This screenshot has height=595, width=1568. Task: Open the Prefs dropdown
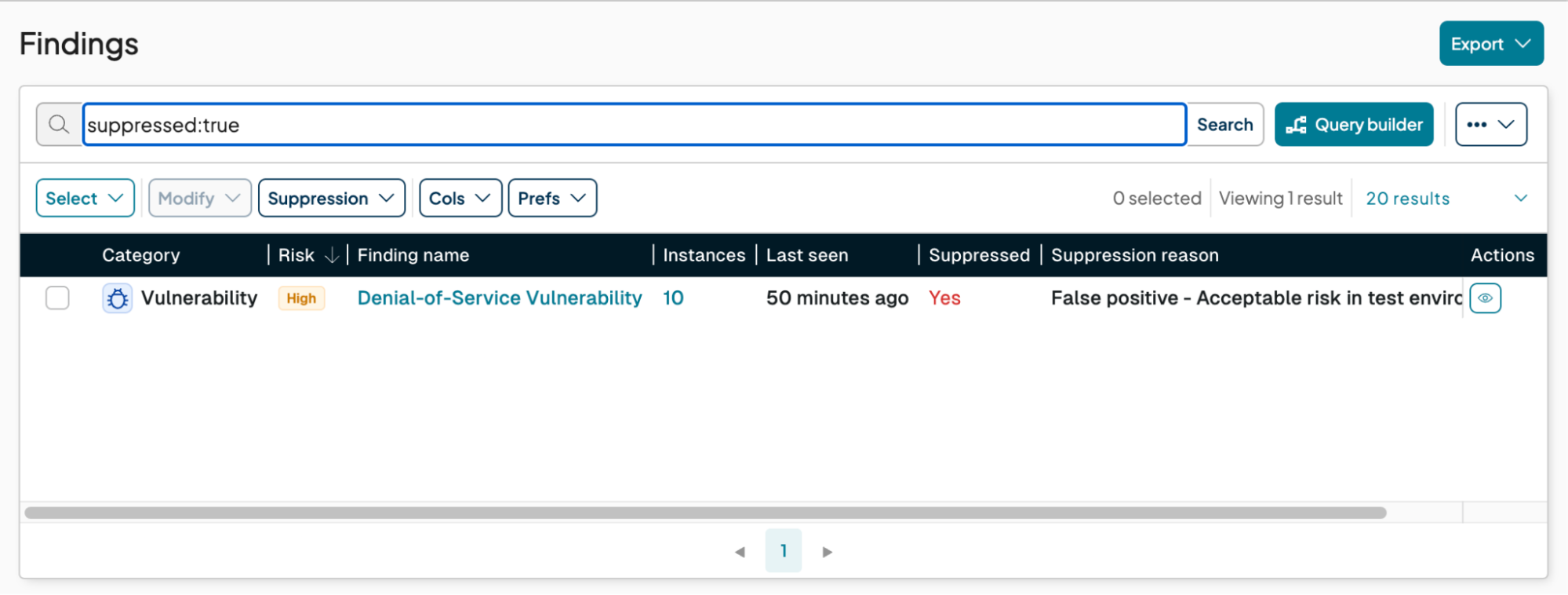click(552, 199)
